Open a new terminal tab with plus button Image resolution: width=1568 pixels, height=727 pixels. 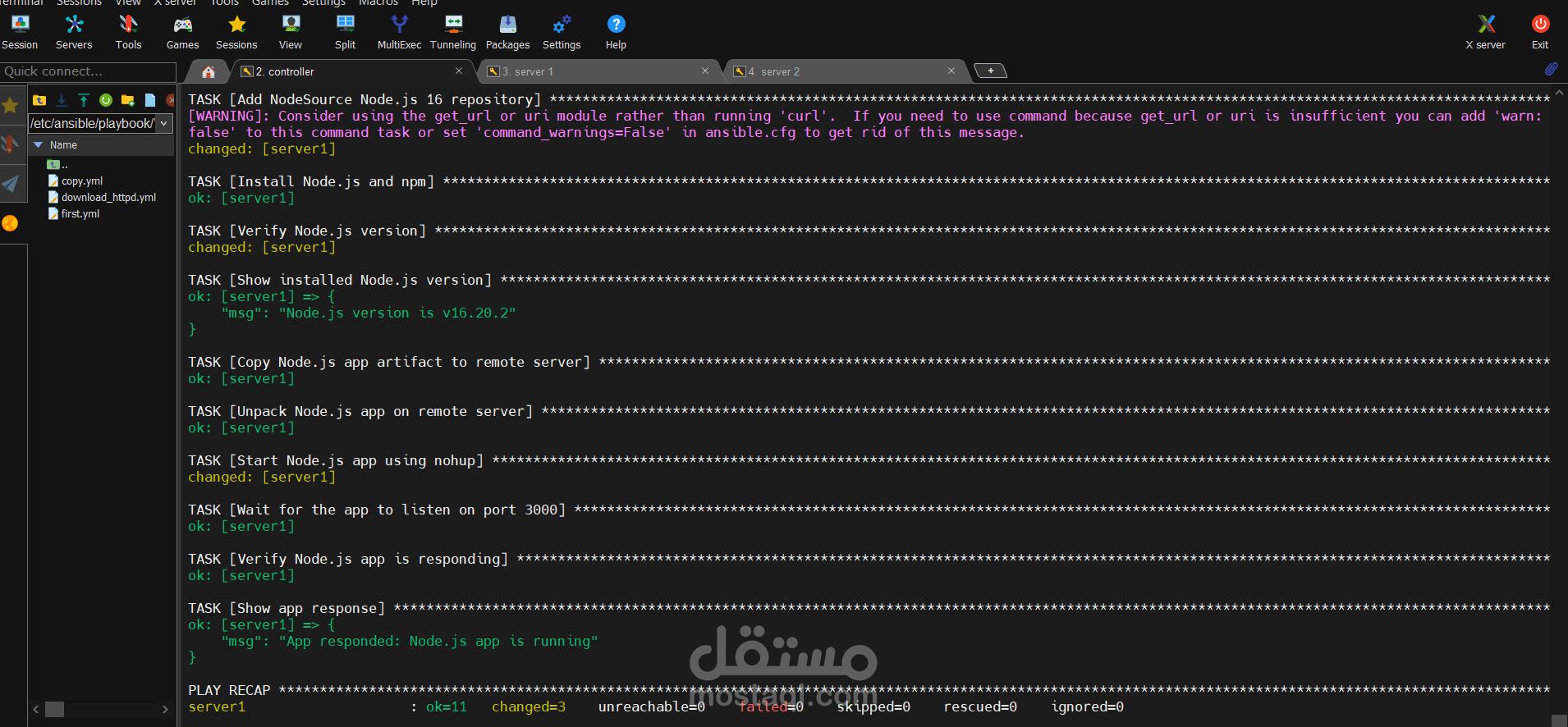[x=991, y=71]
